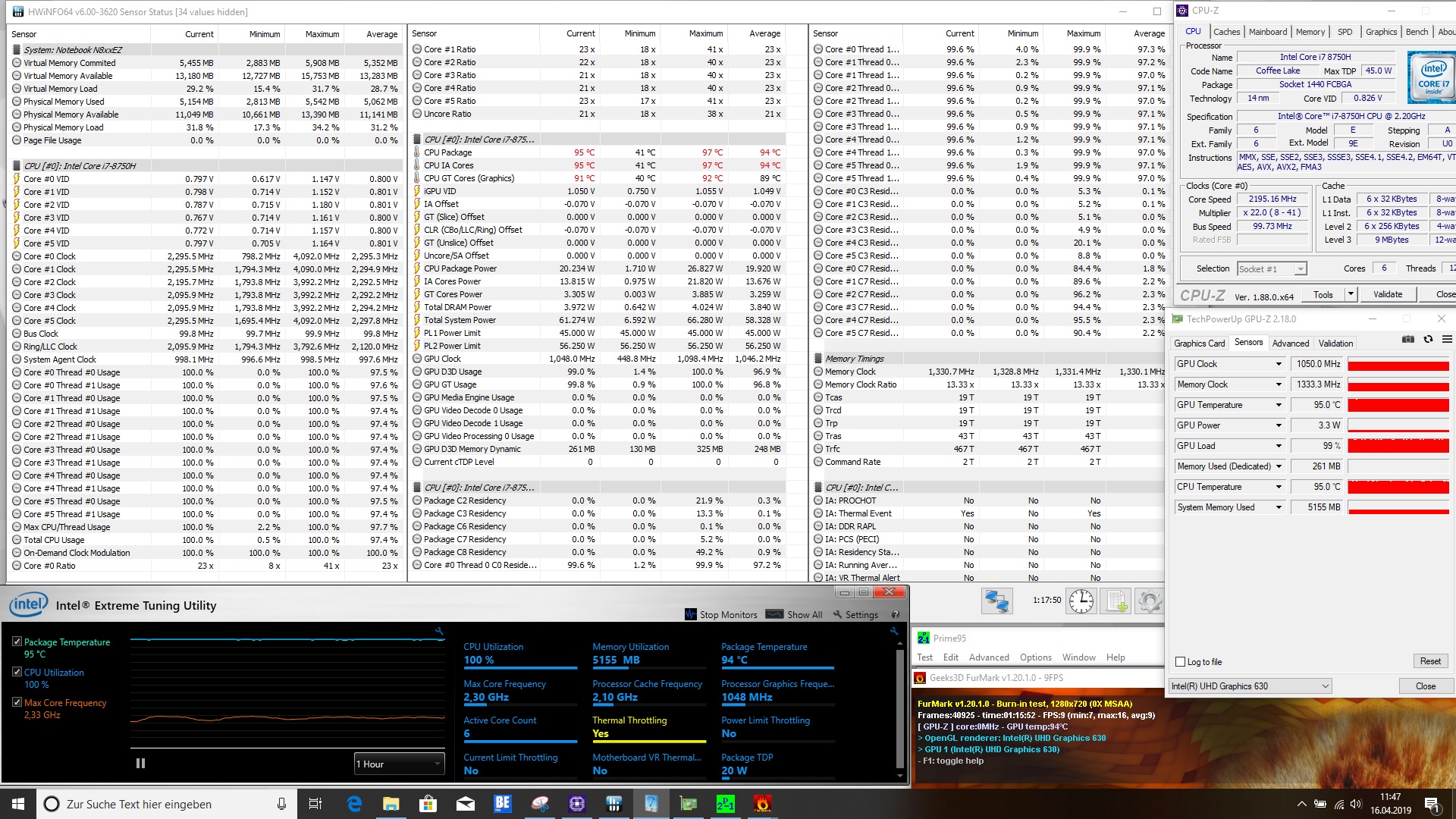Take GPU-Z screenshot with camera icon

pos(1408,339)
